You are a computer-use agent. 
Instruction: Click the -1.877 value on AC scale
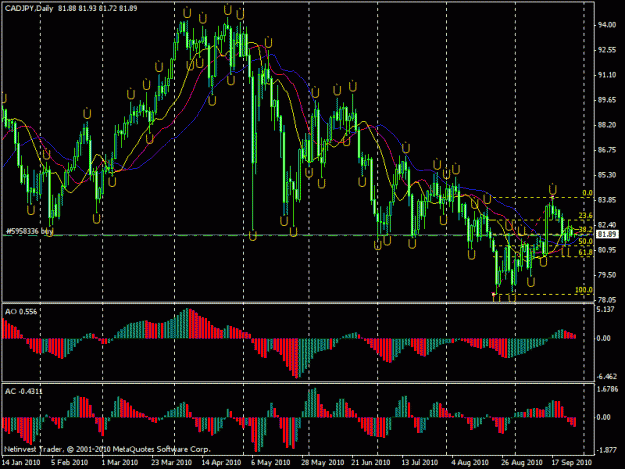pyautogui.click(x=606, y=450)
